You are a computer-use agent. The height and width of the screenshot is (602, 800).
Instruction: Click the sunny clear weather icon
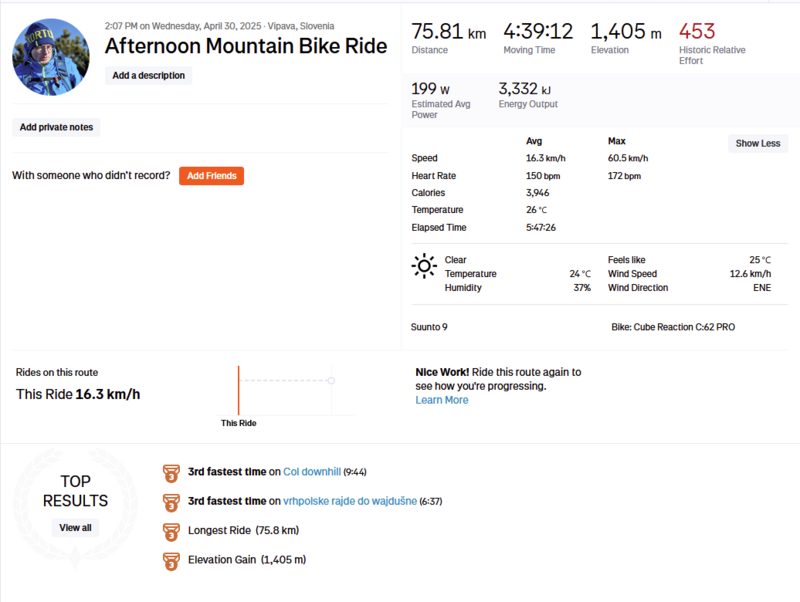(x=424, y=265)
